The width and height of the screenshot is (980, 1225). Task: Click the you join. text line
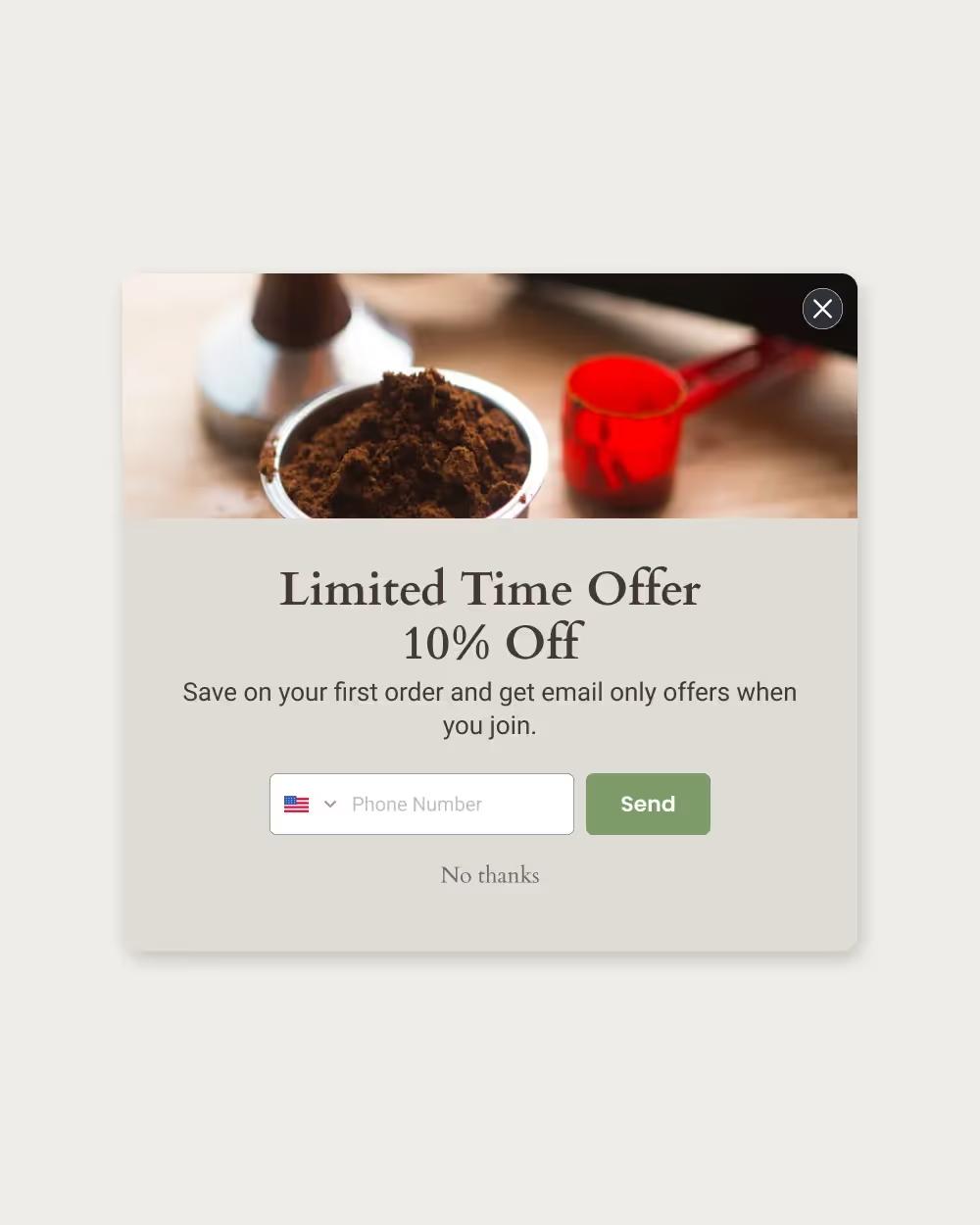point(490,726)
